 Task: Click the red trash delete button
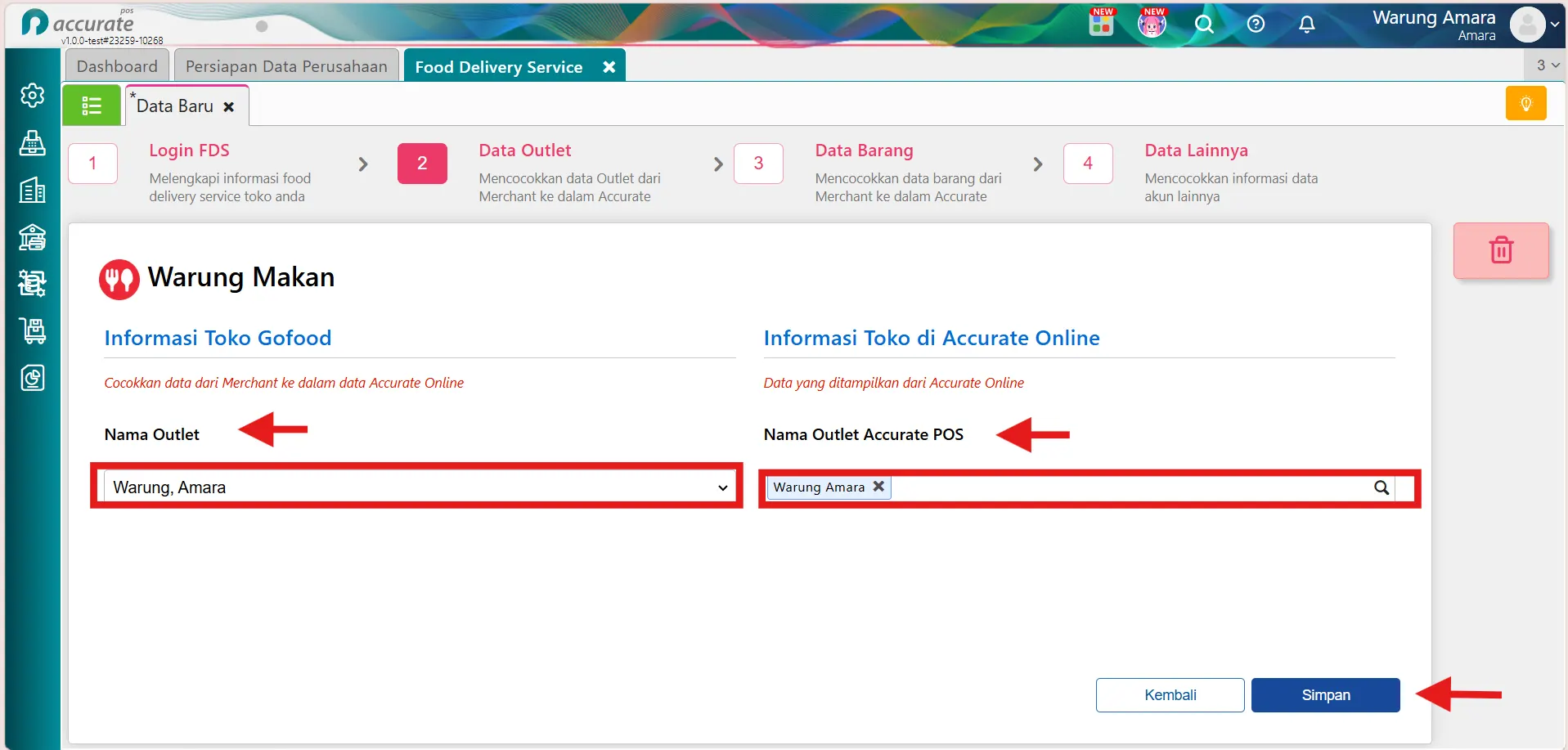click(x=1501, y=250)
